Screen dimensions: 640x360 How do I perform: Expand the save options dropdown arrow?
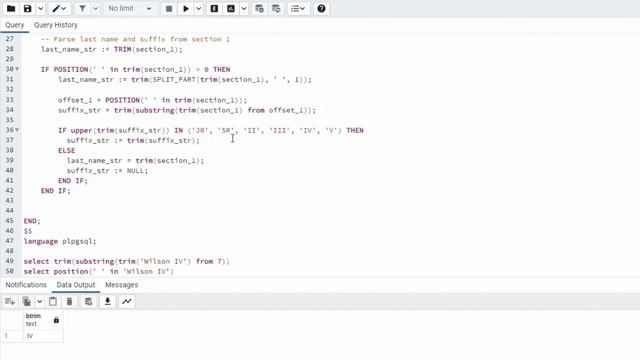point(40,9)
